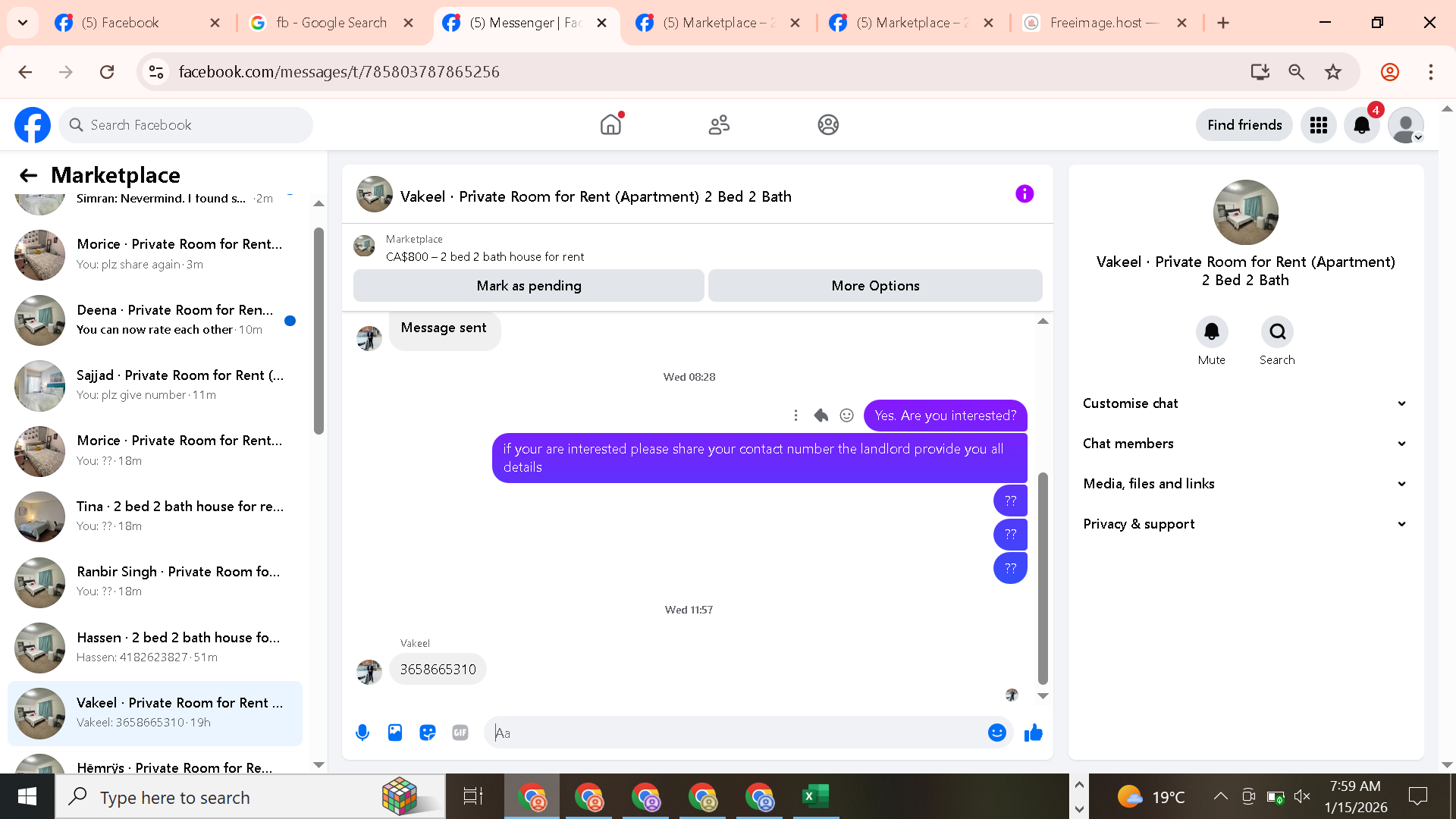Image resolution: width=1456 pixels, height=819 pixels.
Task: Expand the Customise chat section
Action: point(1244,403)
